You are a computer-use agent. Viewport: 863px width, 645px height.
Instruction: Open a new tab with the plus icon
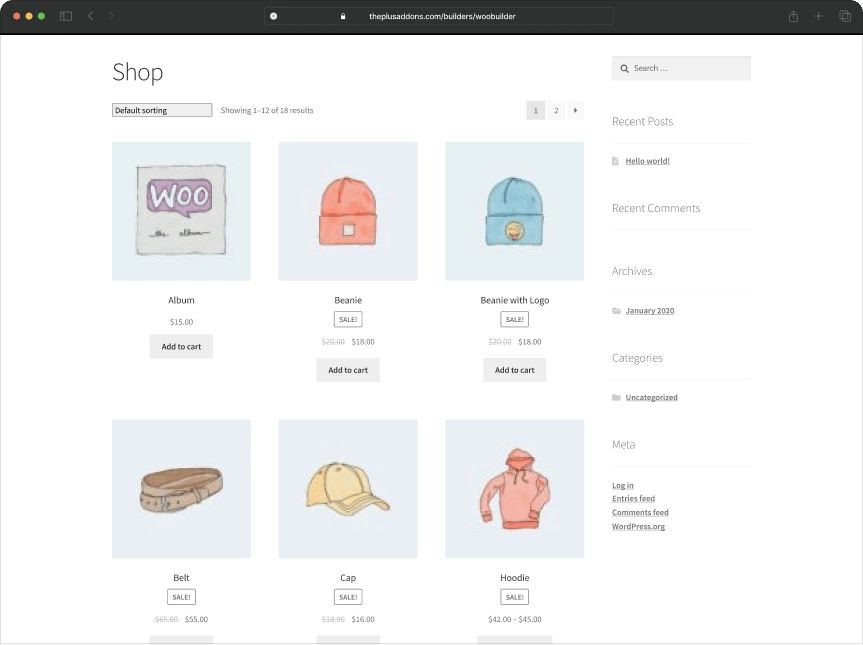pyautogui.click(x=818, y=16)
